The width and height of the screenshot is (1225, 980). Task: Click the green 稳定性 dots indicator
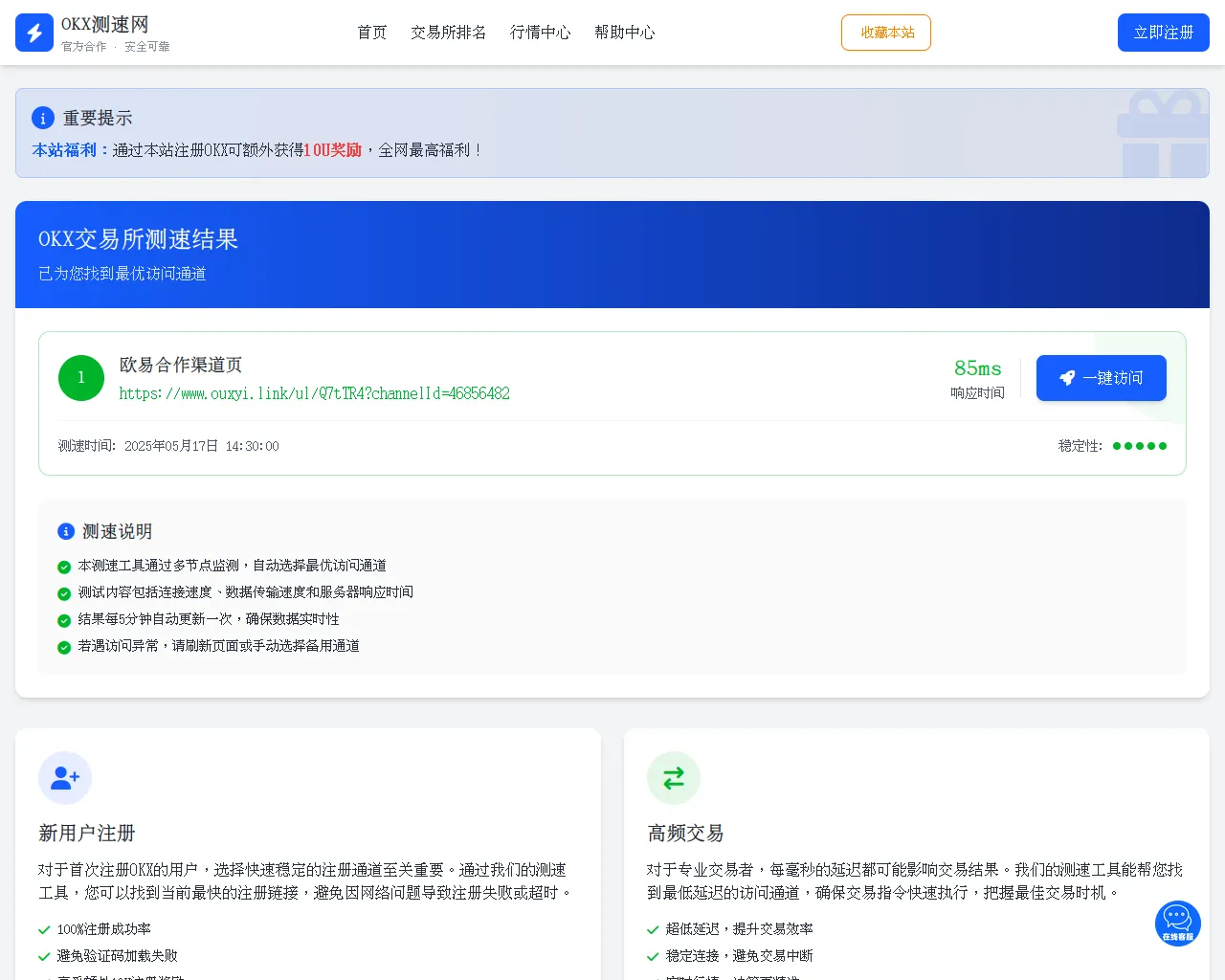[1140, 446]
